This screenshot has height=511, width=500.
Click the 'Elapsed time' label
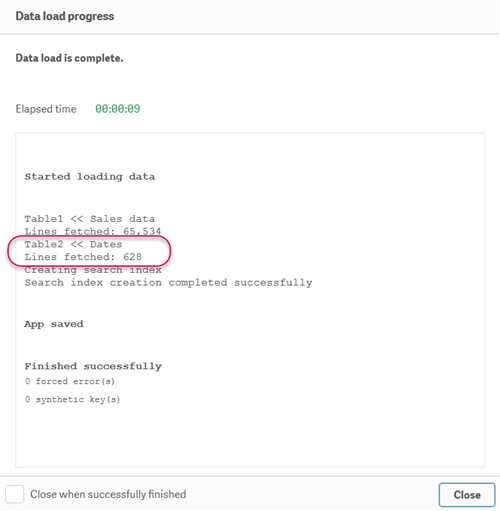pos(46,109)
